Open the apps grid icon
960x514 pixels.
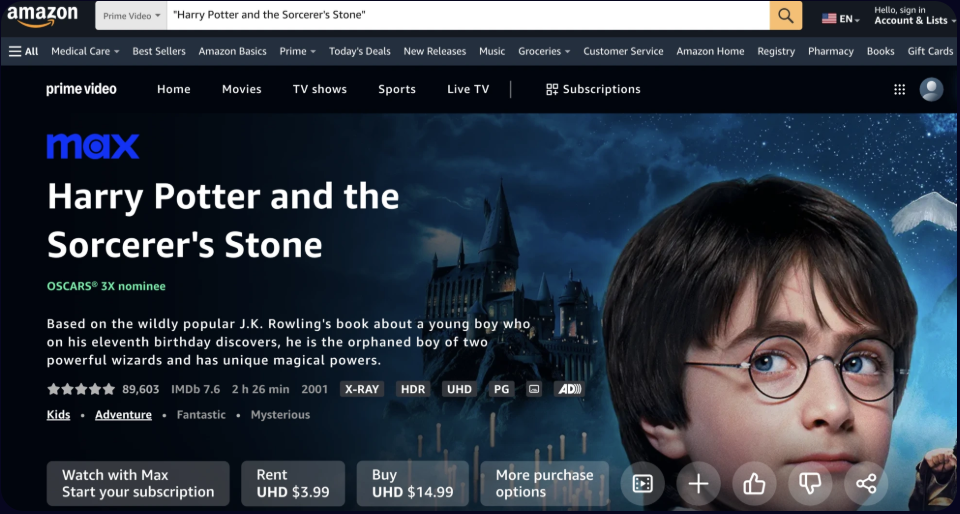point(899,89)
